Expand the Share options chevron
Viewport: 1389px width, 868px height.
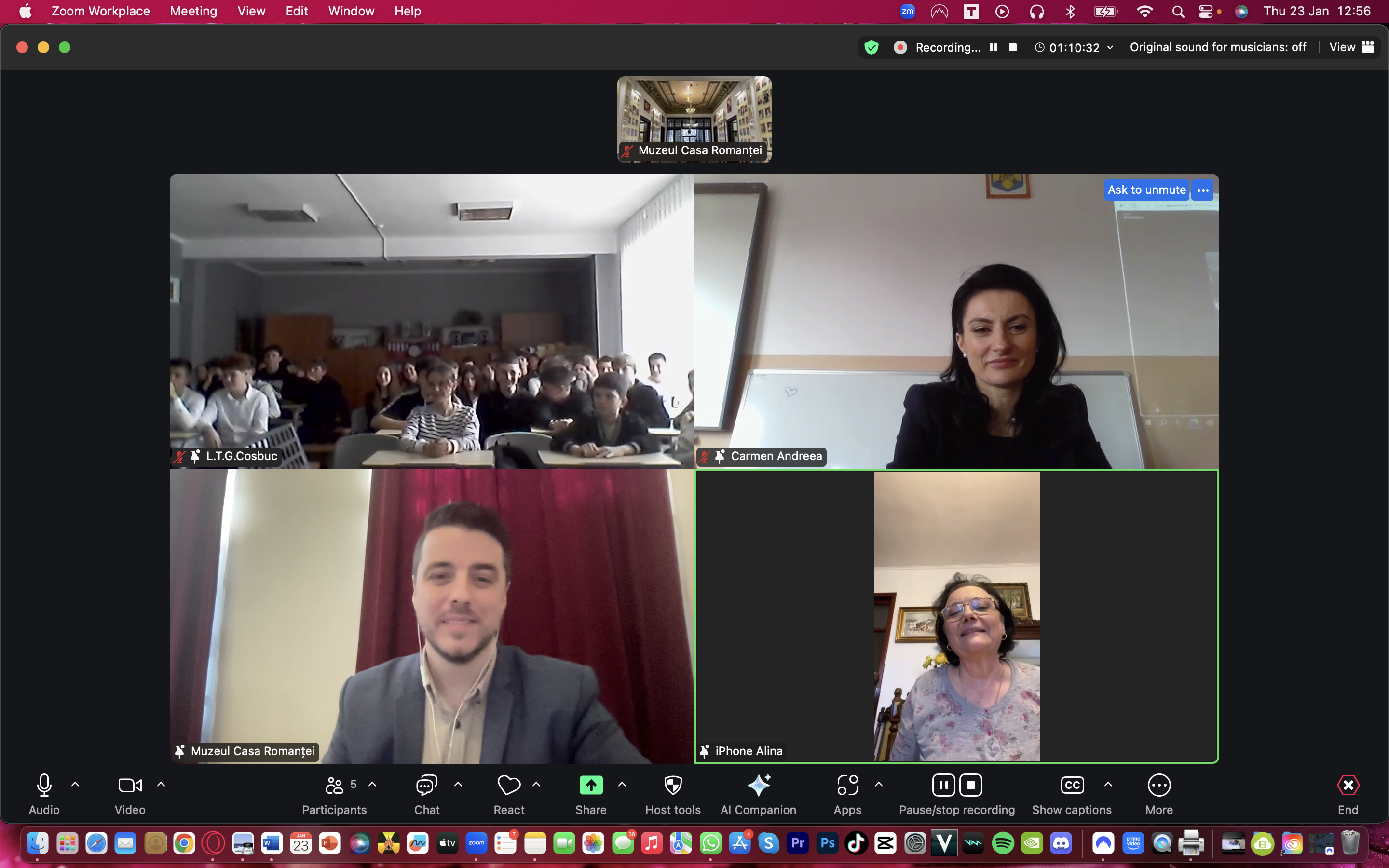click(622, 784)
